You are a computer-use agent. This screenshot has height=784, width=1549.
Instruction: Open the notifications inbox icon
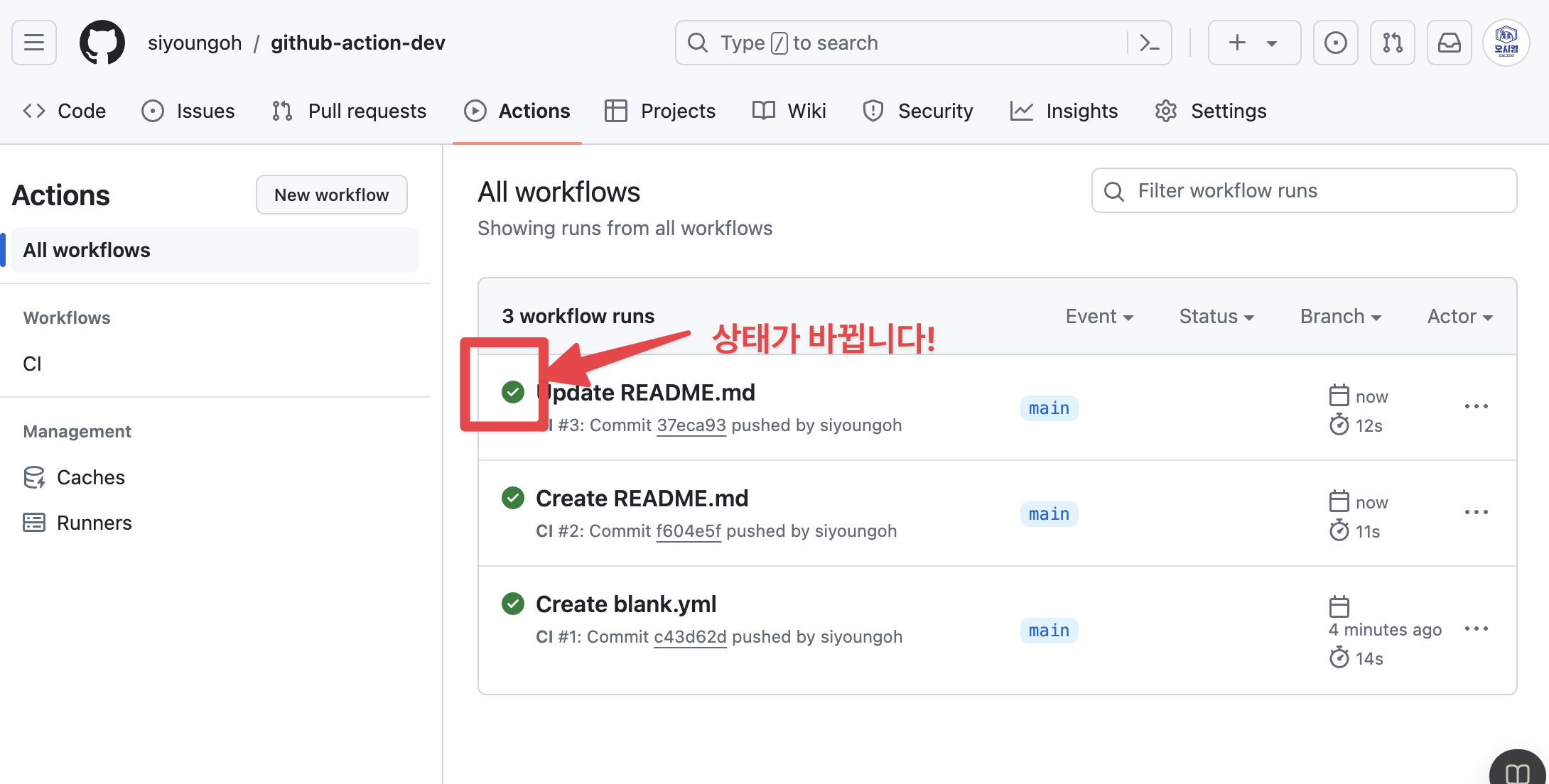pos(1449,43)
